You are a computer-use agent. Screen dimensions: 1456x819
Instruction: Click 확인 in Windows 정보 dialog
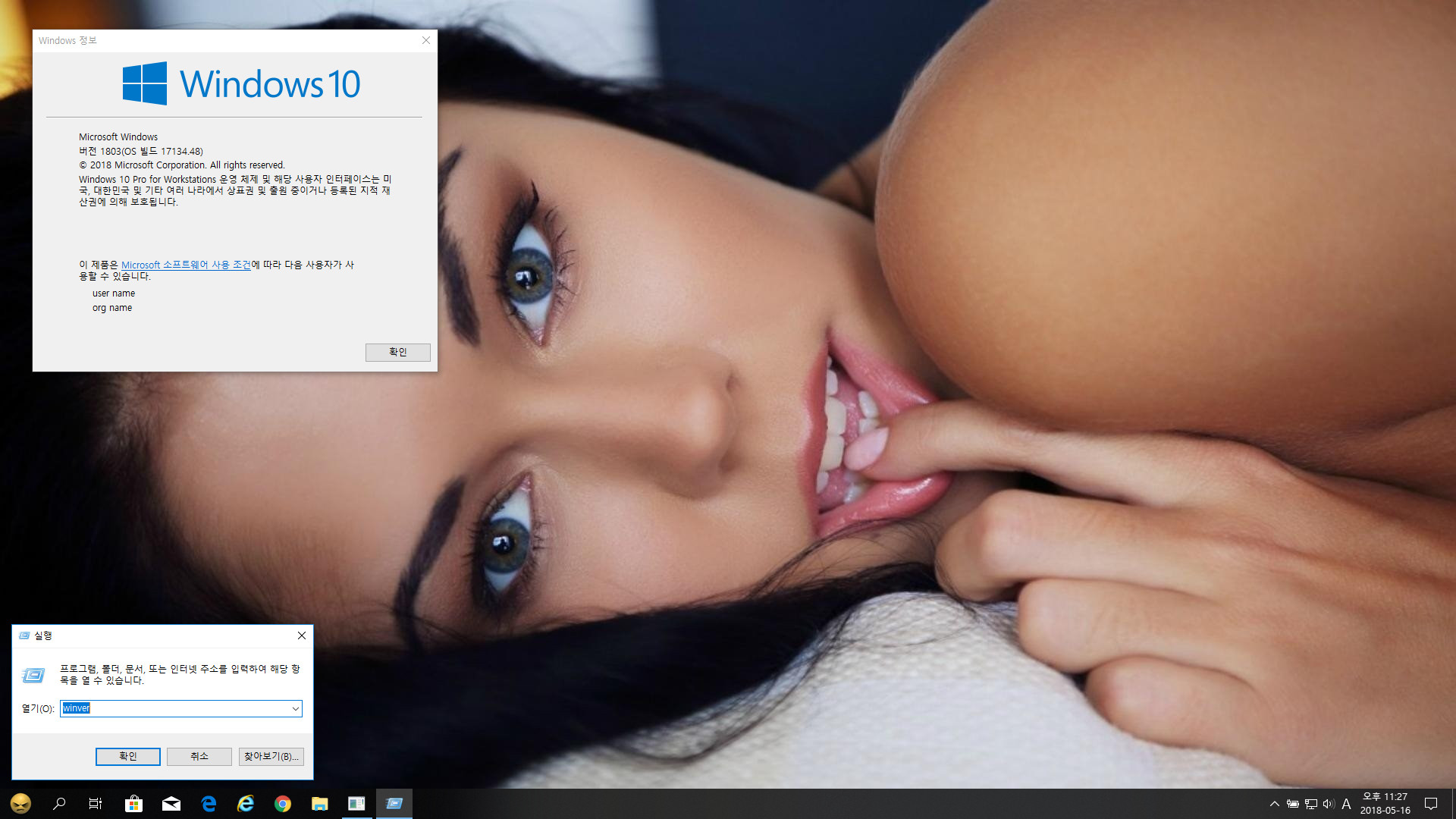click(x=398, y=352)
